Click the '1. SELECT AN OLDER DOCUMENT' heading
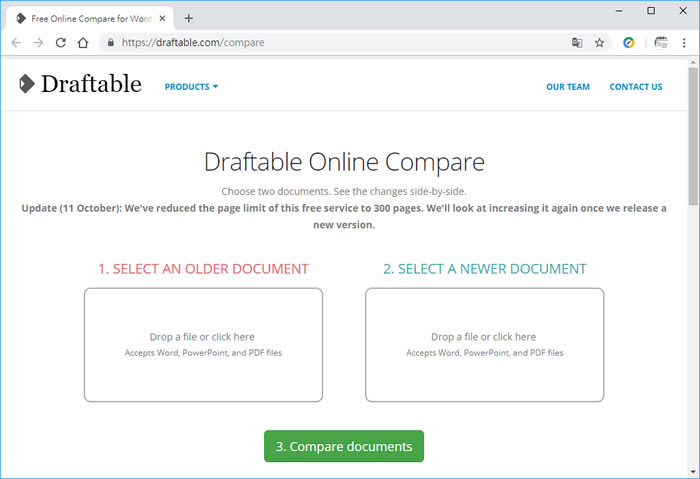The image size is (700, 479). click(x=203, y=269)
